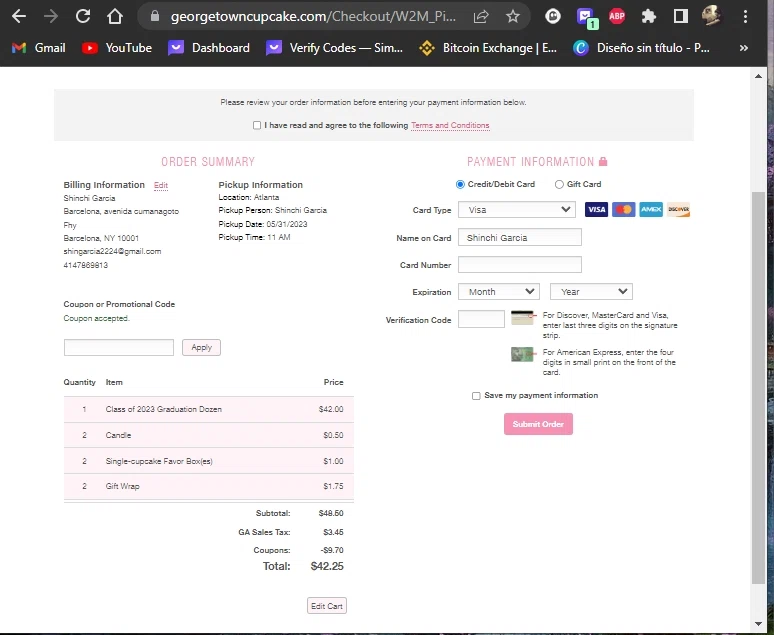Click the coupon code input box
Viewport: 774px width, 635px height.
(x=118, y=347)
